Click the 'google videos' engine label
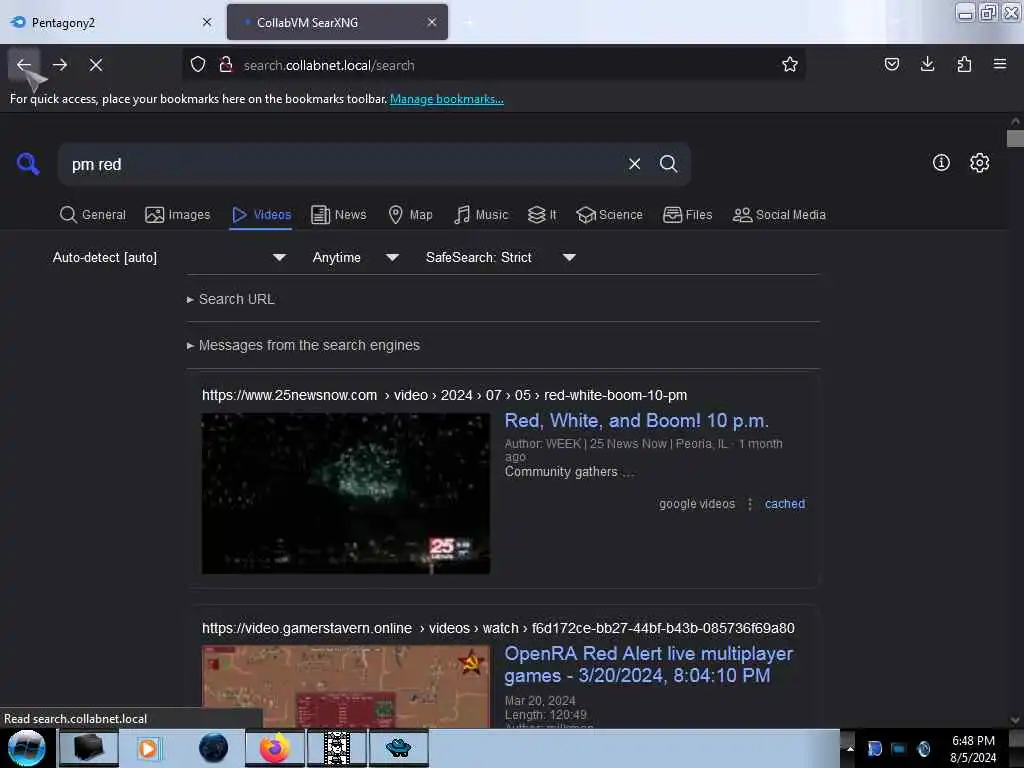 pyautogui.click(x=696, y=504)
